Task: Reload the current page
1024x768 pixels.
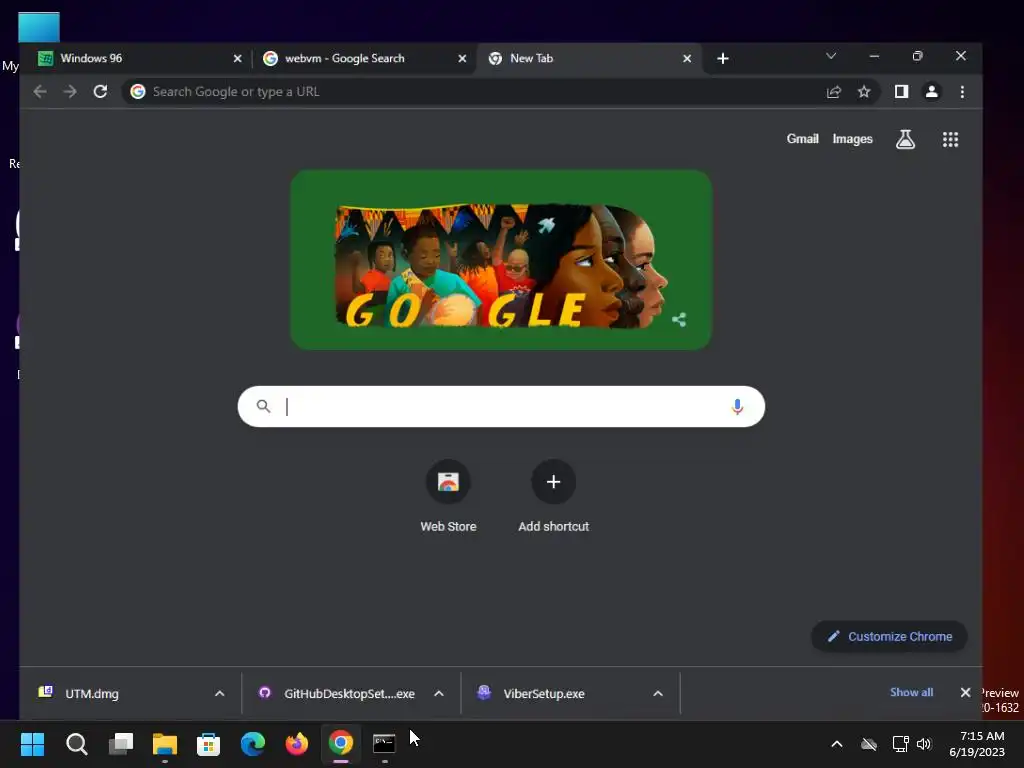Action: pyautogui.click(x=100, y=91)
